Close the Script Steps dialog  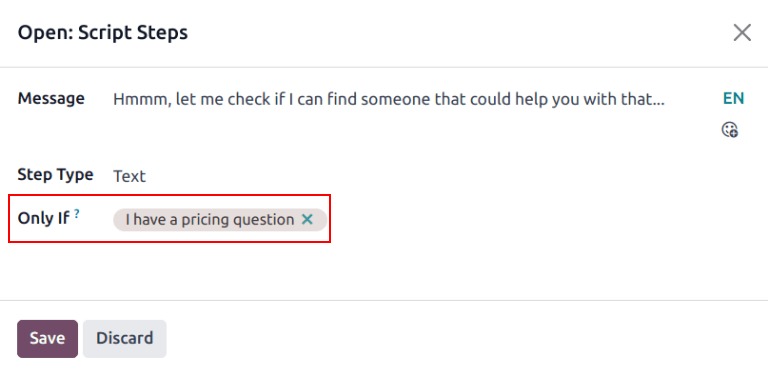click(742, 33)
